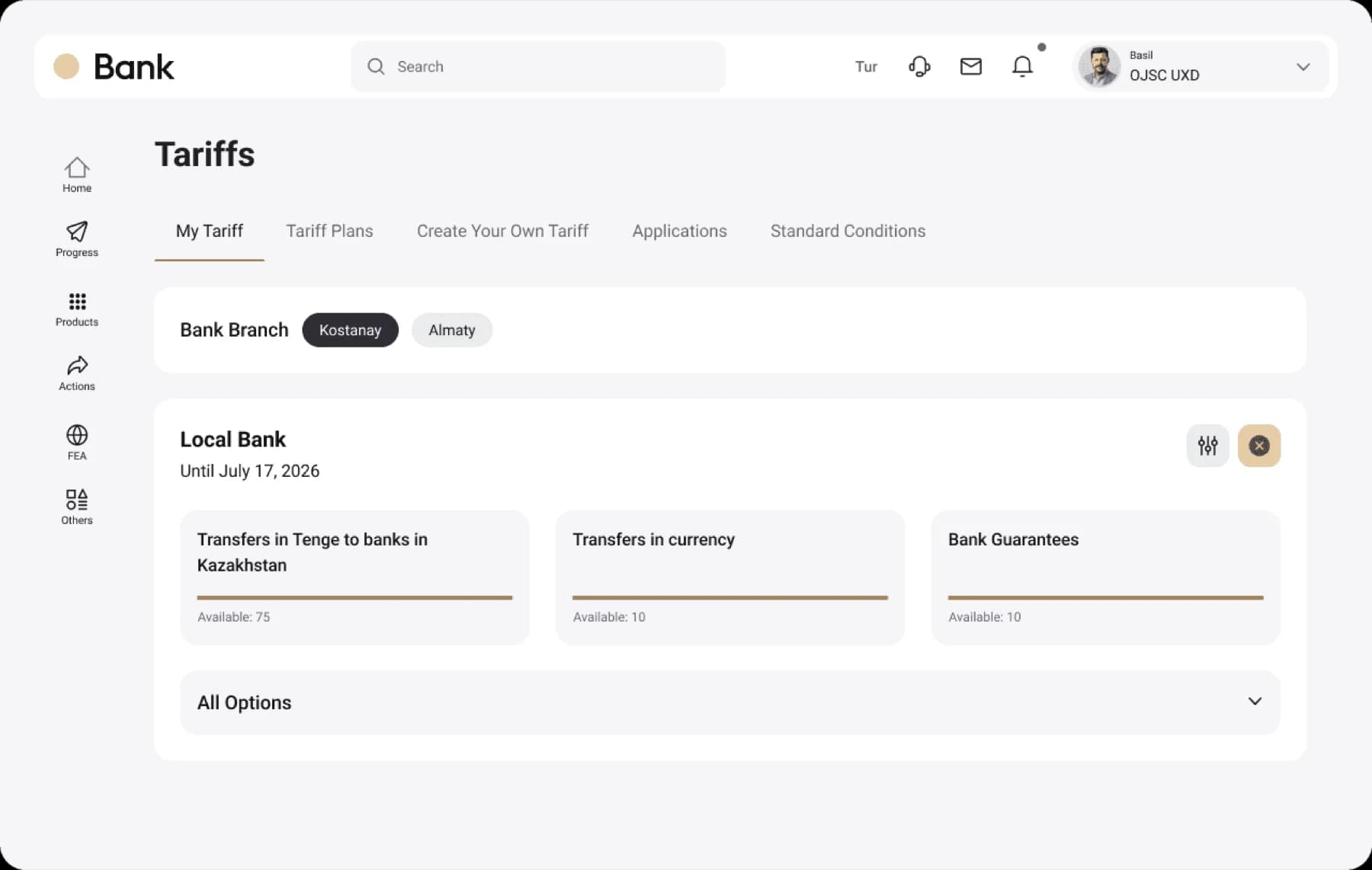Click the support headset icon
This screenshot has width=1372, height=870.
point(919,67)
